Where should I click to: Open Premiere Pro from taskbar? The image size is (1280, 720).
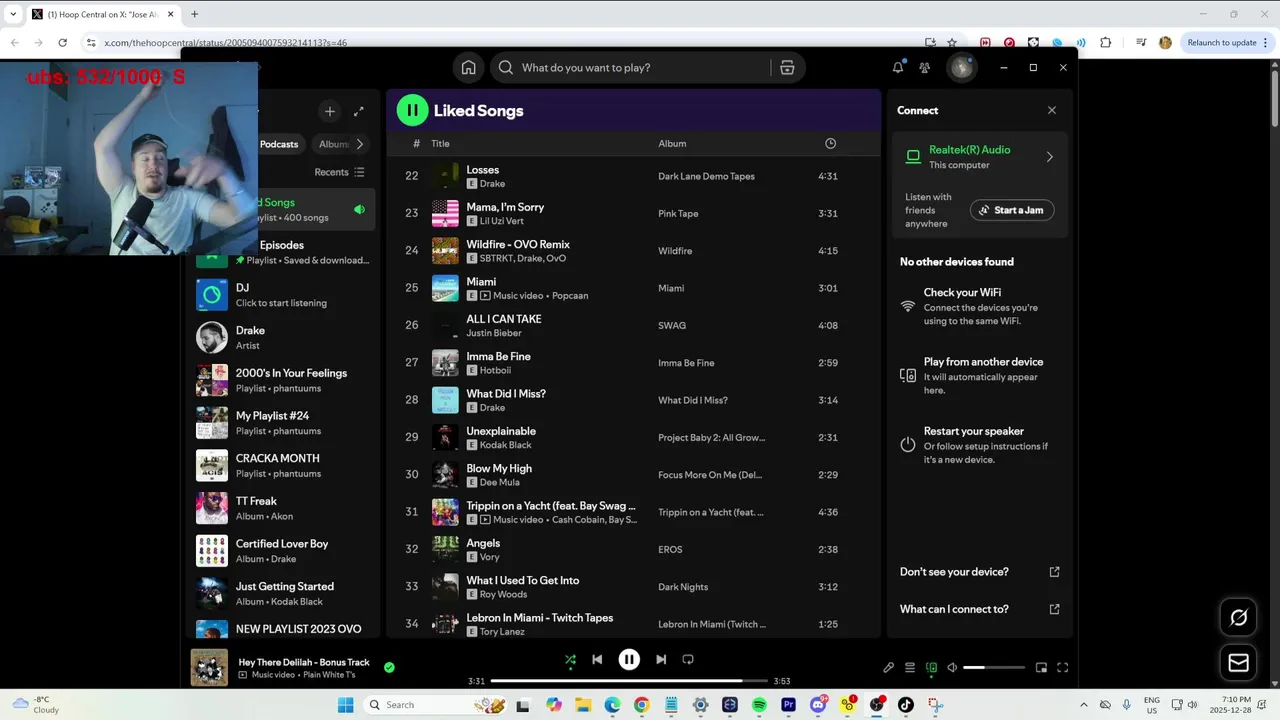click(x=788, y=705)
